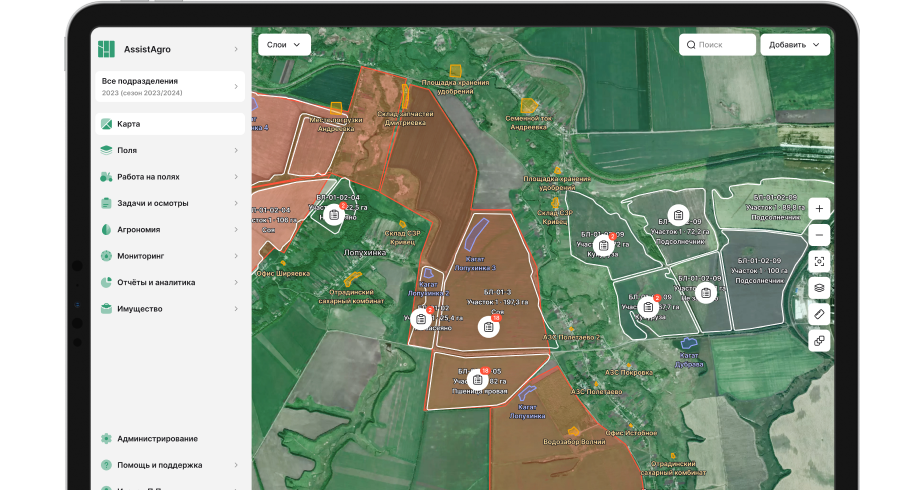Open Помощь и поддержка link
This screenshot has height=490, width=924.
tap(159, 465)
